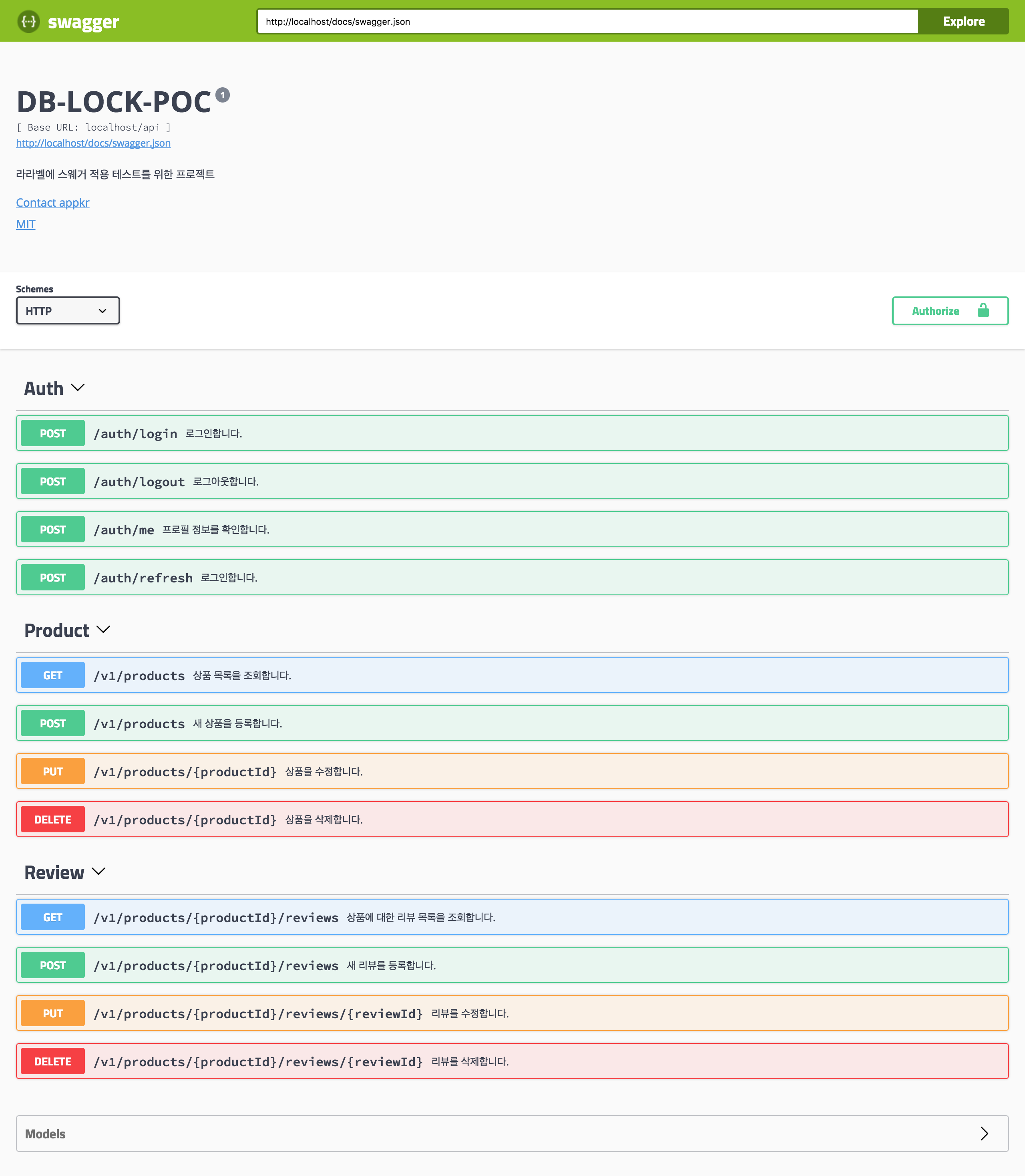This screenshot has width=1025, height=1176.
Task: Collapse the Review section chevron
Action: [x=99, y=872]
